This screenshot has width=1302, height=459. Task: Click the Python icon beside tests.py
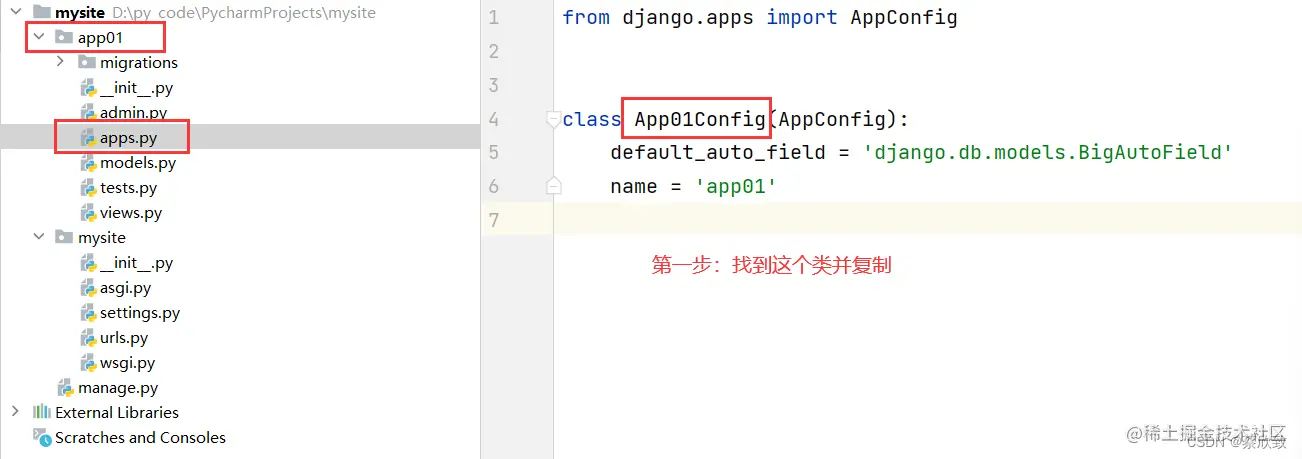click(x=88, y=188)
